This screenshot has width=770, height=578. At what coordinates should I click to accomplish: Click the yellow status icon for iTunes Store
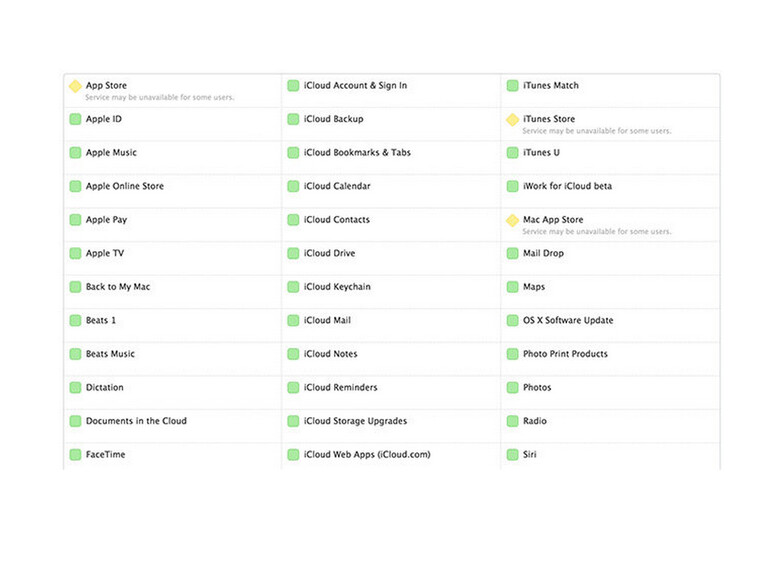(x=512, y=119)
